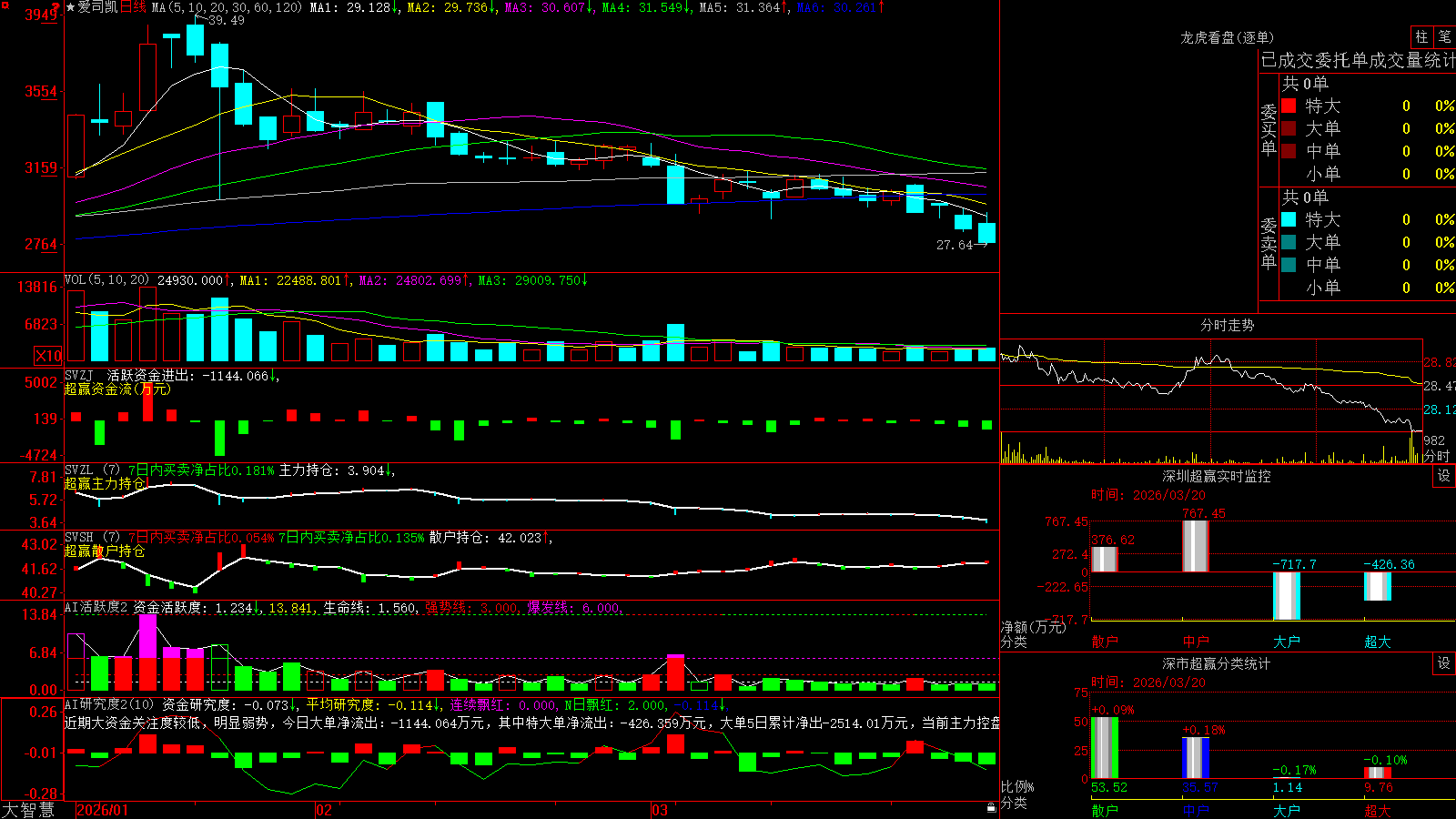Click 资金研究度: -0.073 value

(x=230, y=704)
